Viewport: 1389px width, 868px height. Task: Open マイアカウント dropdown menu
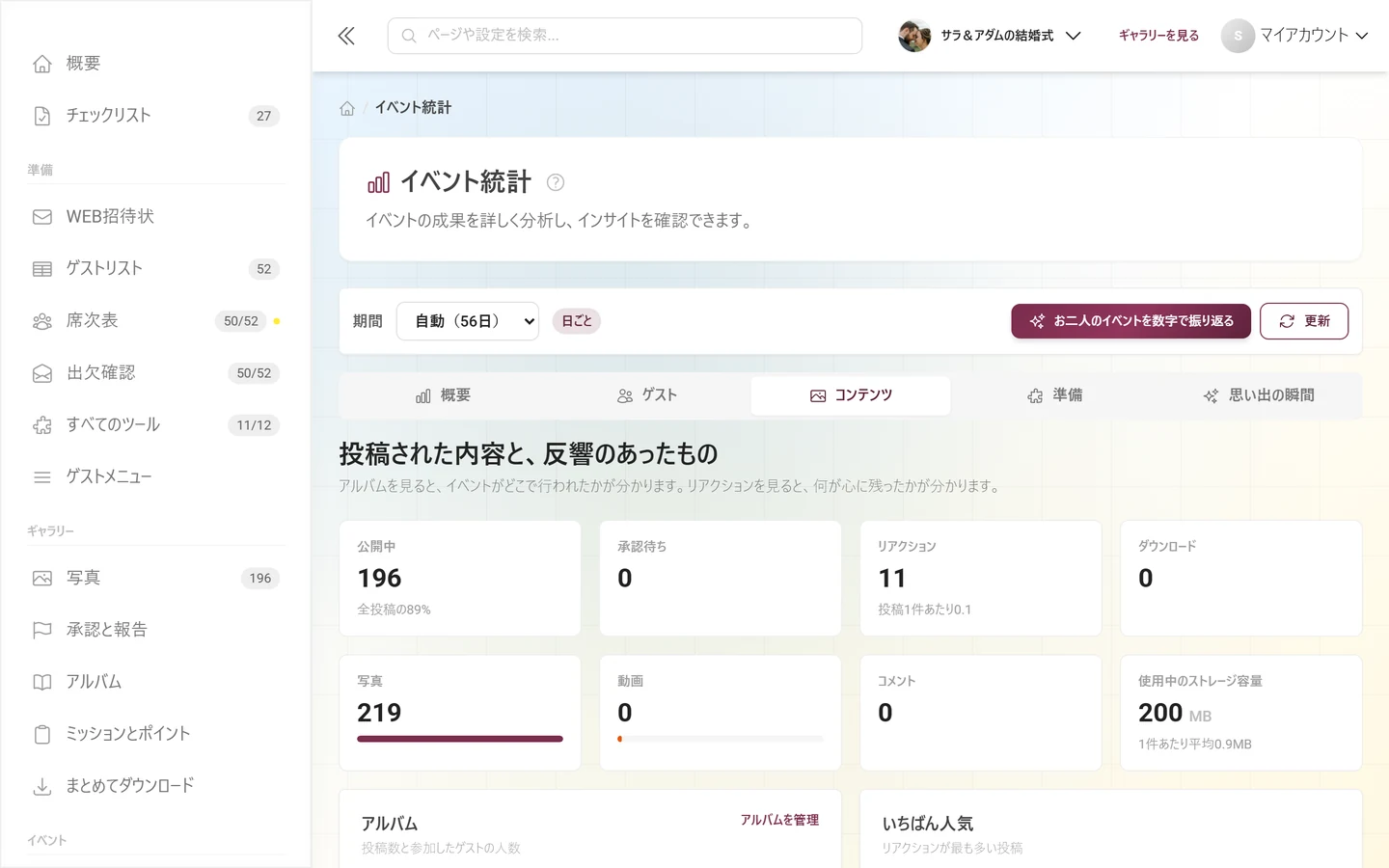click(1294, 36)
